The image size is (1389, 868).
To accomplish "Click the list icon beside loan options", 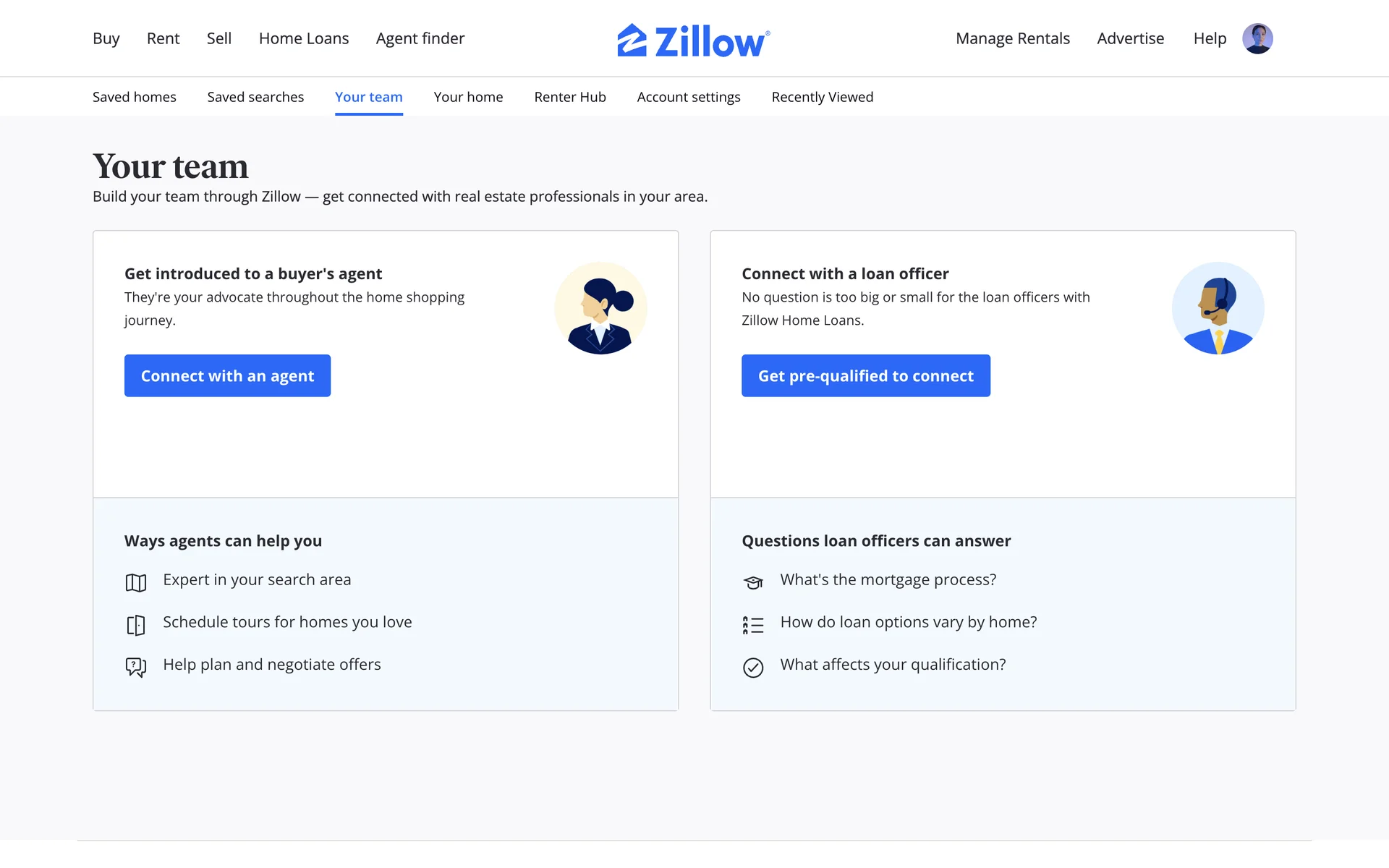I will pyautogui.click(x=753, y=625).
